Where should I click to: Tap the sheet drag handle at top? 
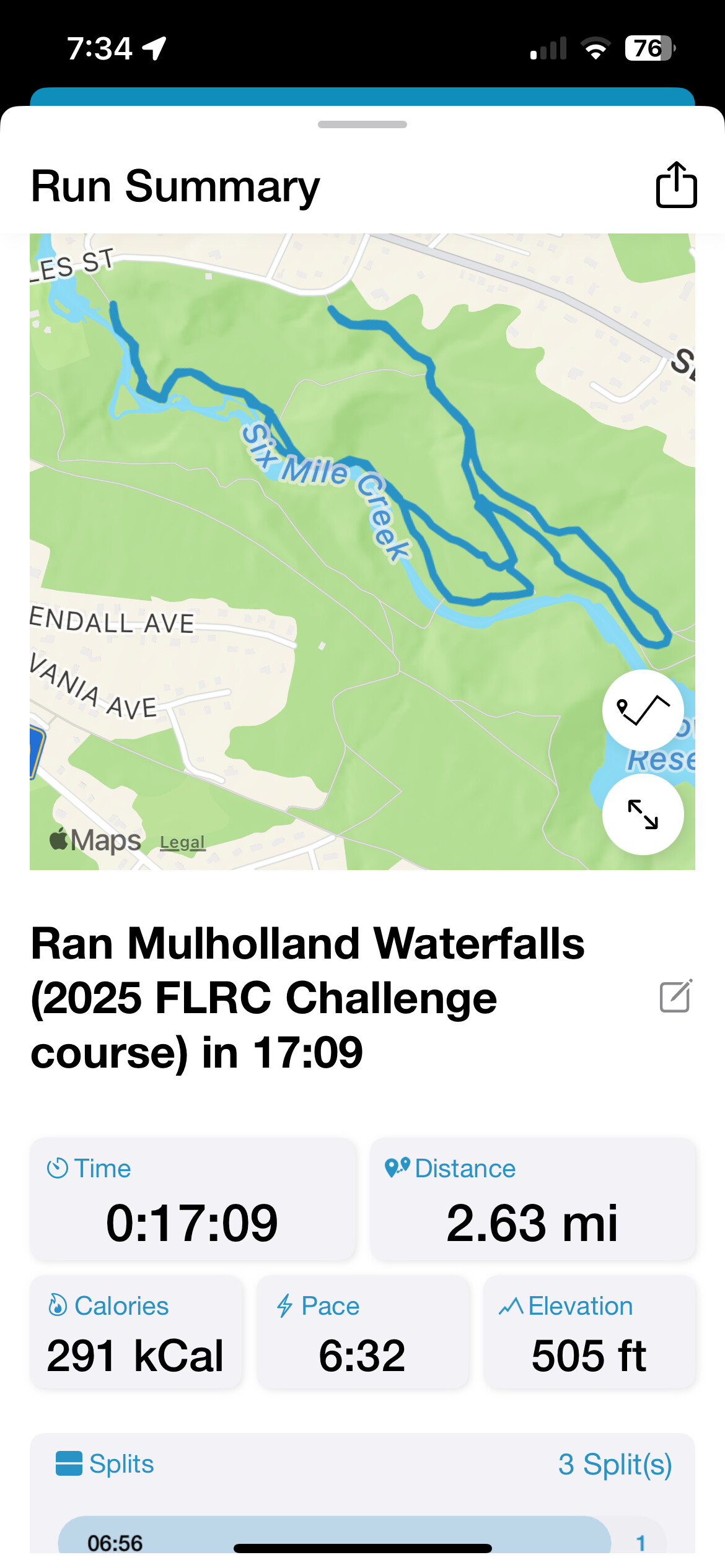click(362, 124)
